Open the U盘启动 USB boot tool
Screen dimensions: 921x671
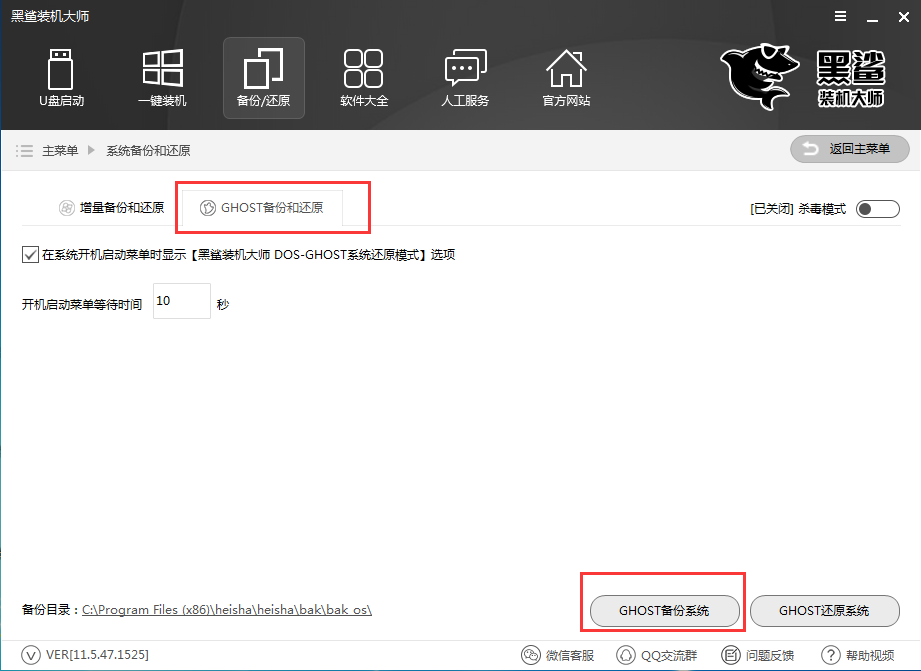[x=61, y=78]
